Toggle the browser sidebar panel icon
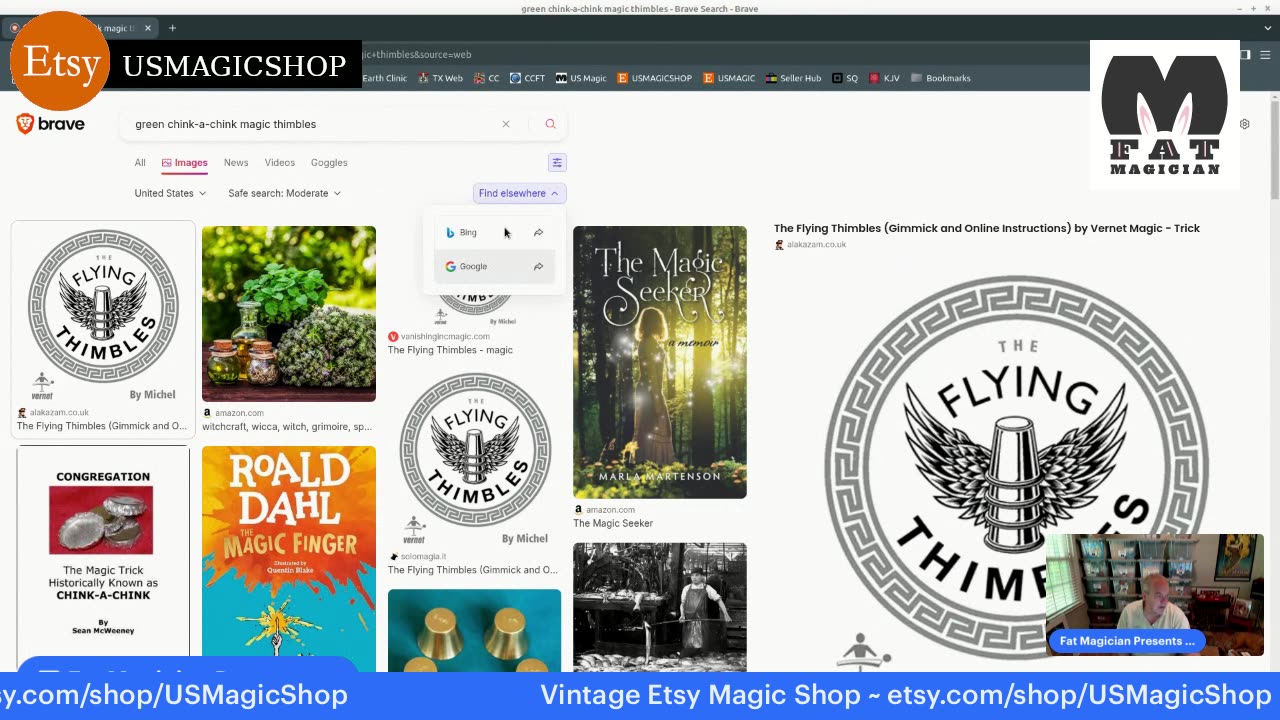 pos(1245,54)
